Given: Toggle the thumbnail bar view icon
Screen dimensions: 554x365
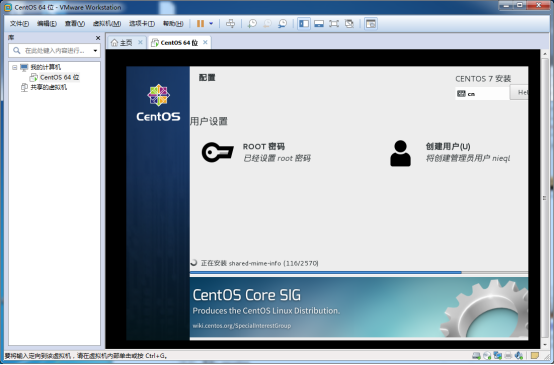Looking at the screenshot, I should [319, 24].
